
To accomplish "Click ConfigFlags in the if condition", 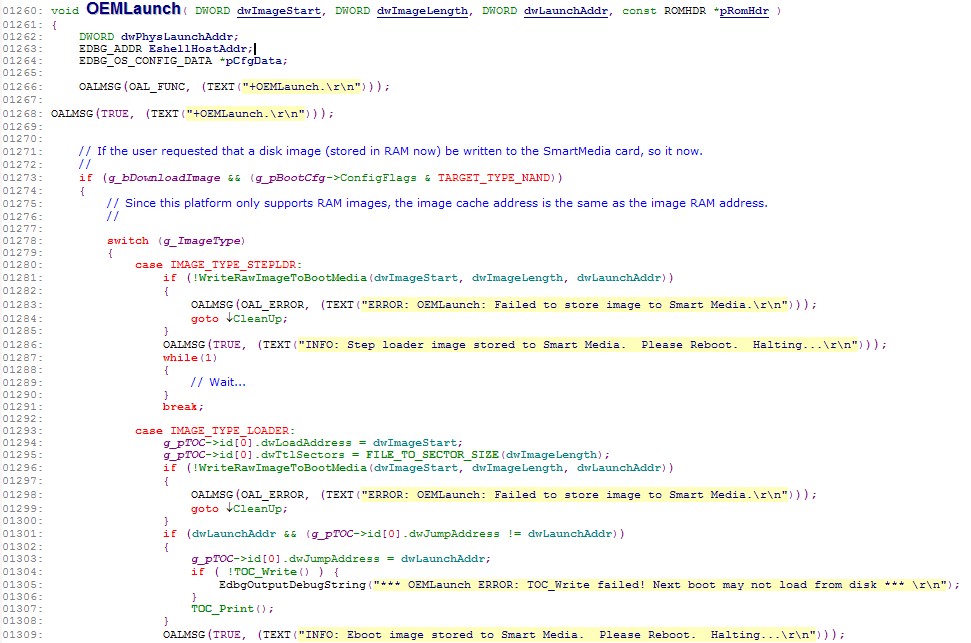I will tap(378, 178).
